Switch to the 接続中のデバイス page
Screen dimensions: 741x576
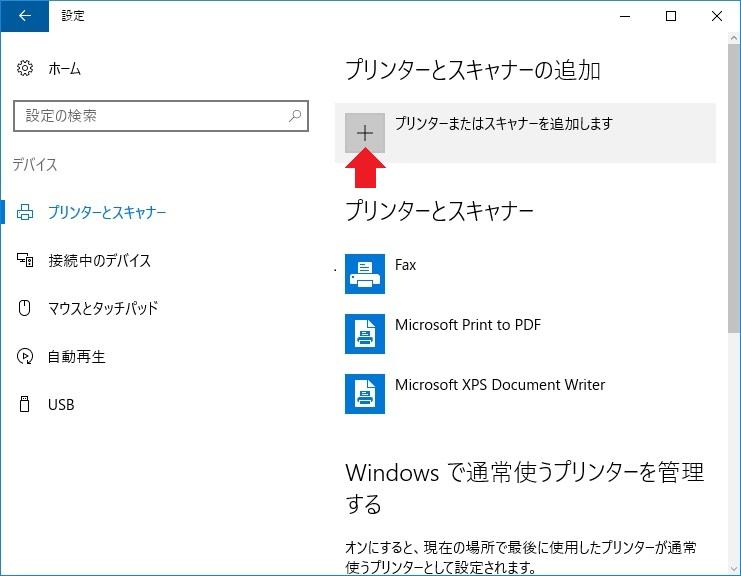coord(99,260)
